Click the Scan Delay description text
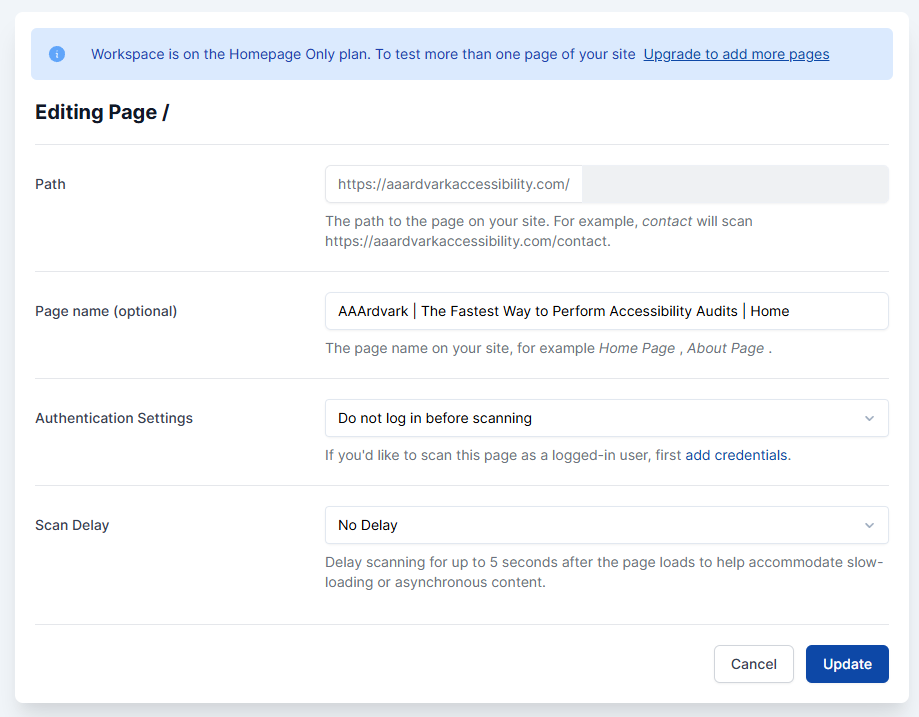Viewport: 919px width, 717px height. click(603, 572)
